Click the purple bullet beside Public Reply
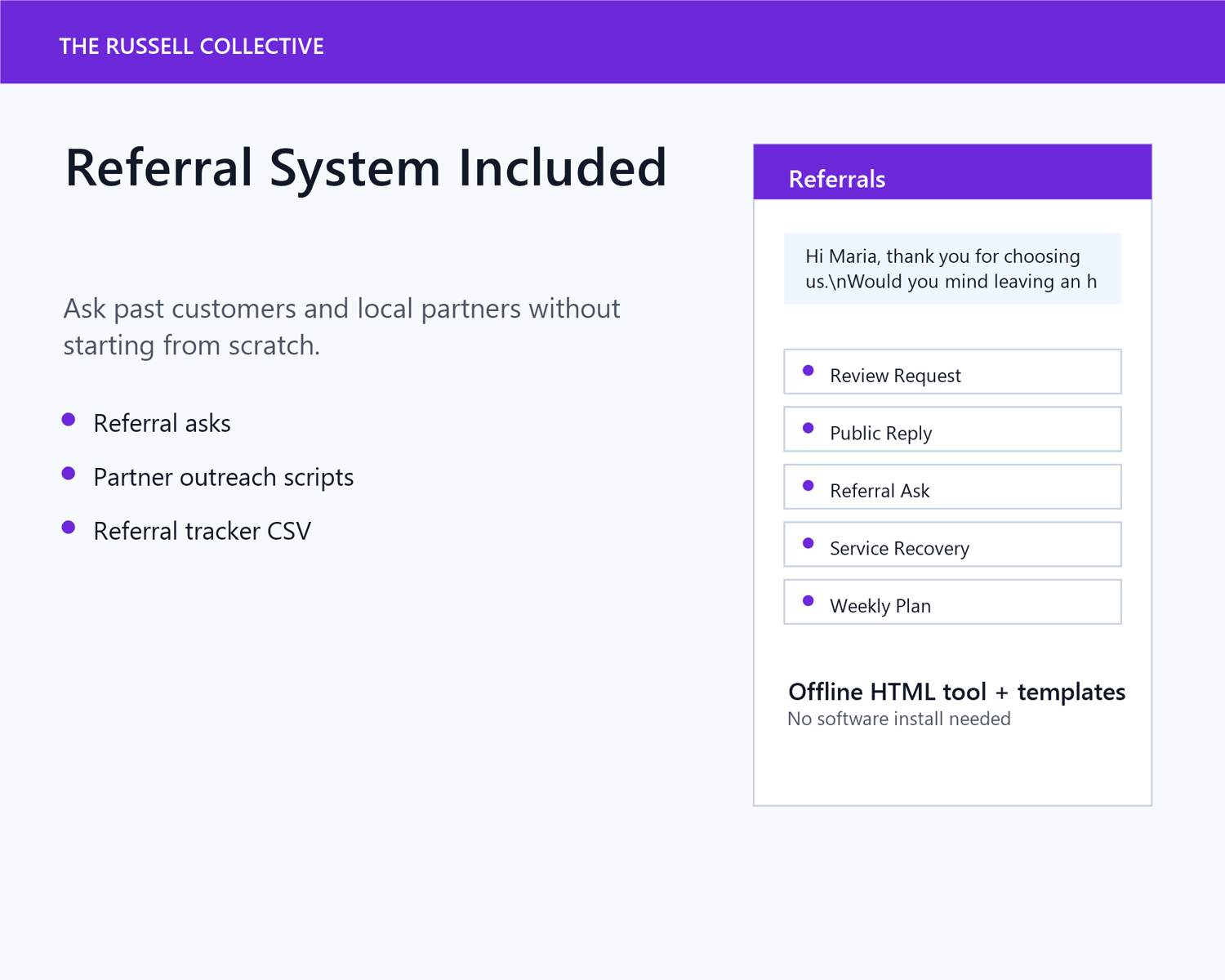1225x980 pixels. (x=808, y=428)
